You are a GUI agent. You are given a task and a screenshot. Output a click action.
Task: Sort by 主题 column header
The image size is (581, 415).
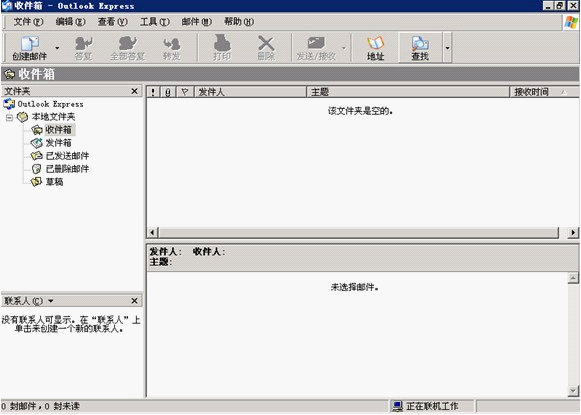tap(408, 92)
